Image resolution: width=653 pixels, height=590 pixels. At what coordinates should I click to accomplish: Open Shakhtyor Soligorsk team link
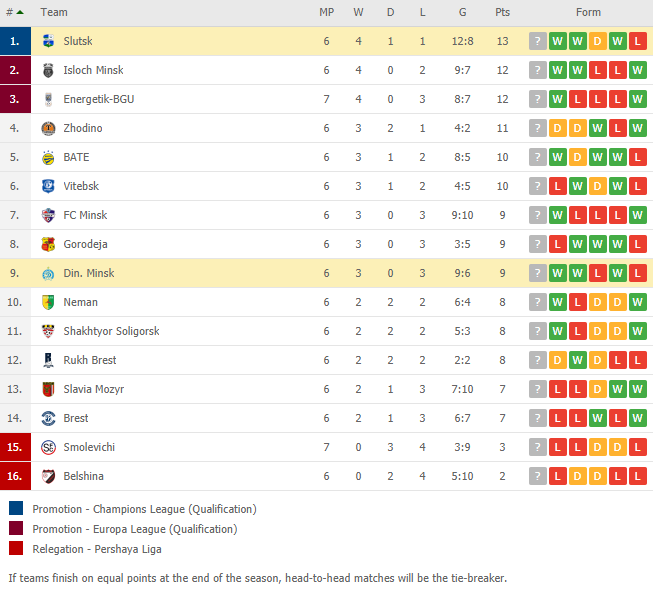point(111,331)
